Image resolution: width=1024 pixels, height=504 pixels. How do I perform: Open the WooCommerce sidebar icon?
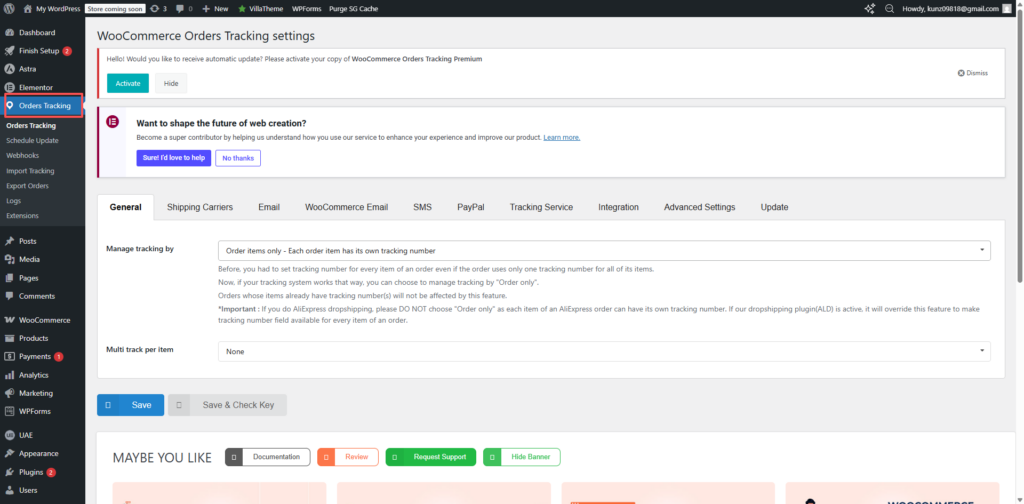[10, 321]
